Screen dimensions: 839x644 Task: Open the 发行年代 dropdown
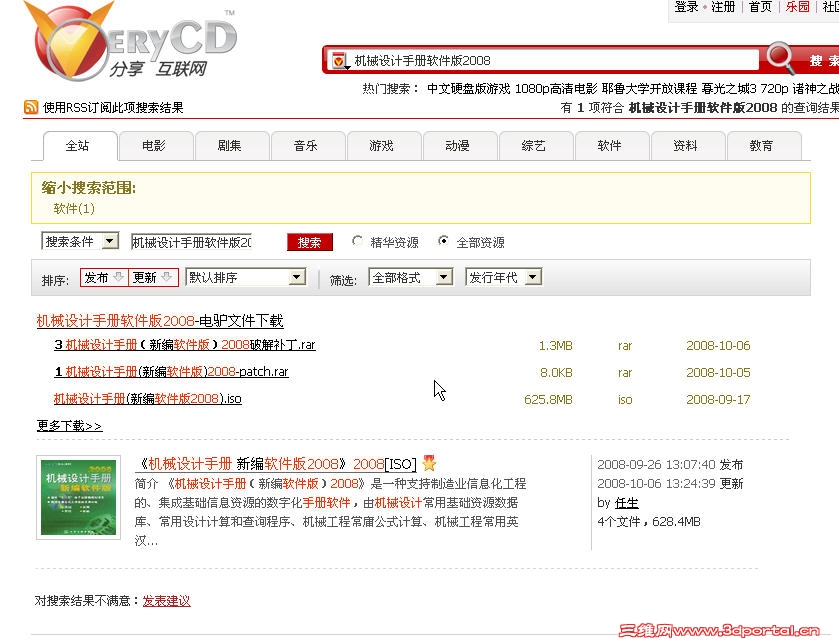(504, 277)
